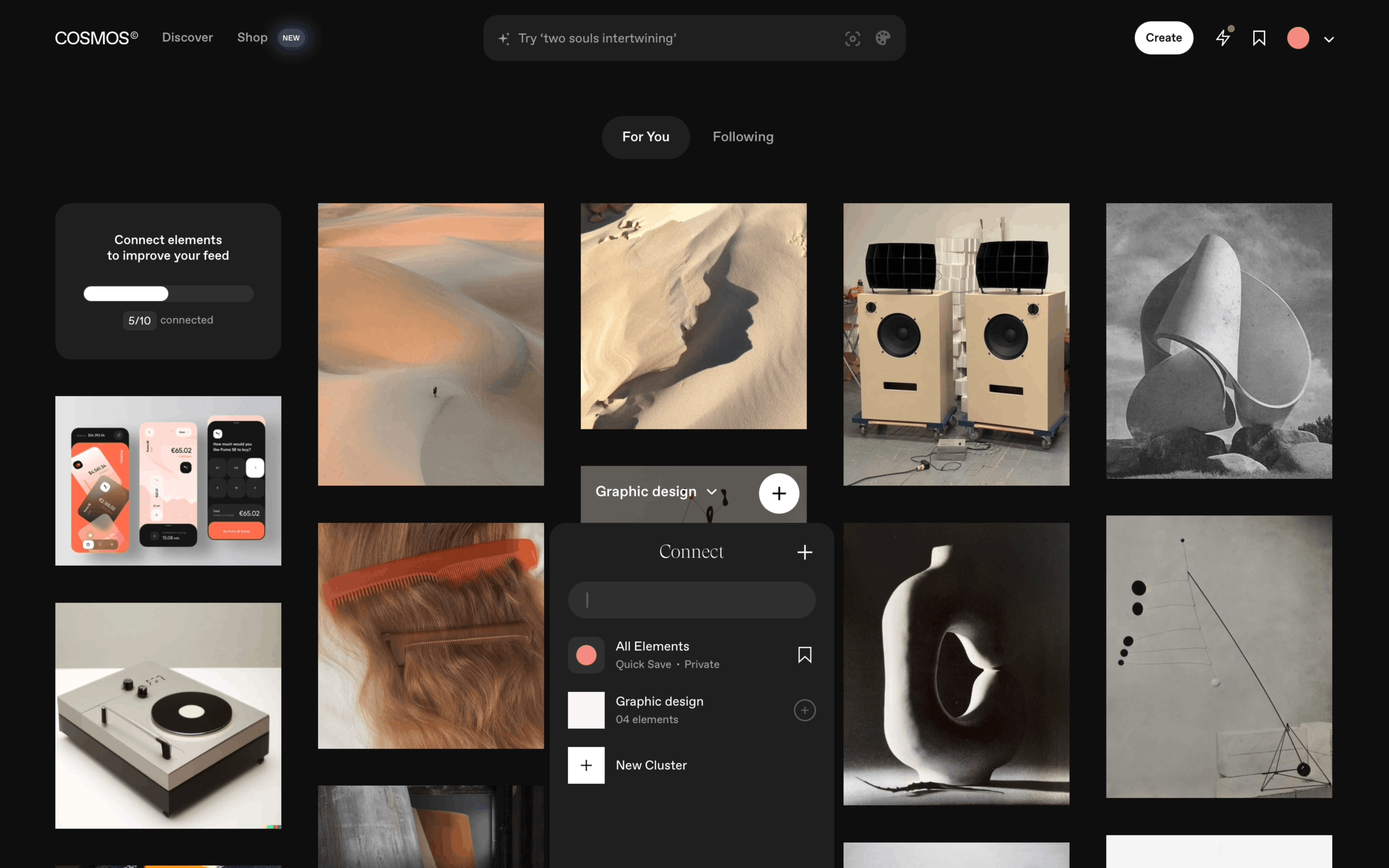Toggle add to Graphic design cluster
The image size is (1389, 868).
click(804, 710)
